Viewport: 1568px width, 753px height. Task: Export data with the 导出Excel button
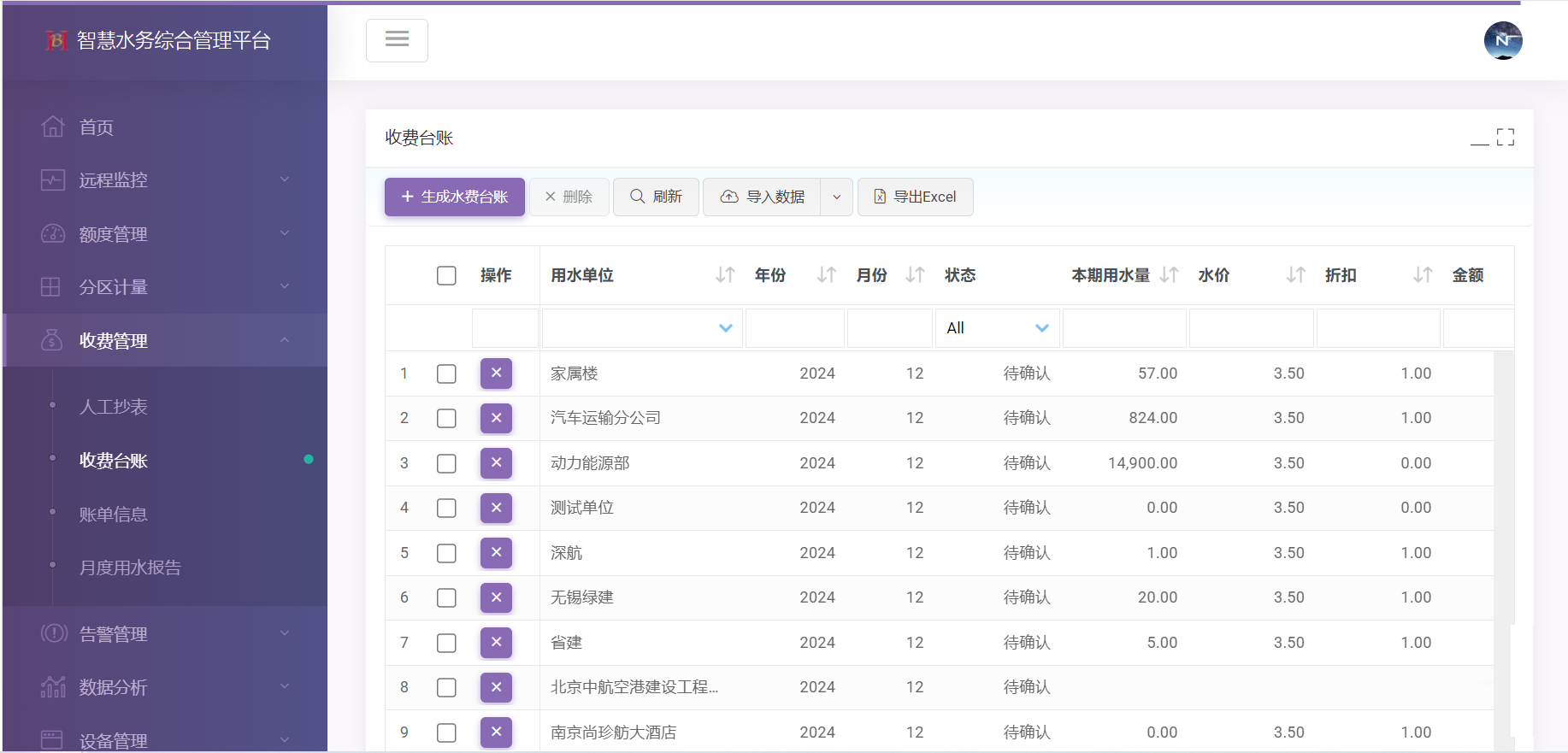915,197
